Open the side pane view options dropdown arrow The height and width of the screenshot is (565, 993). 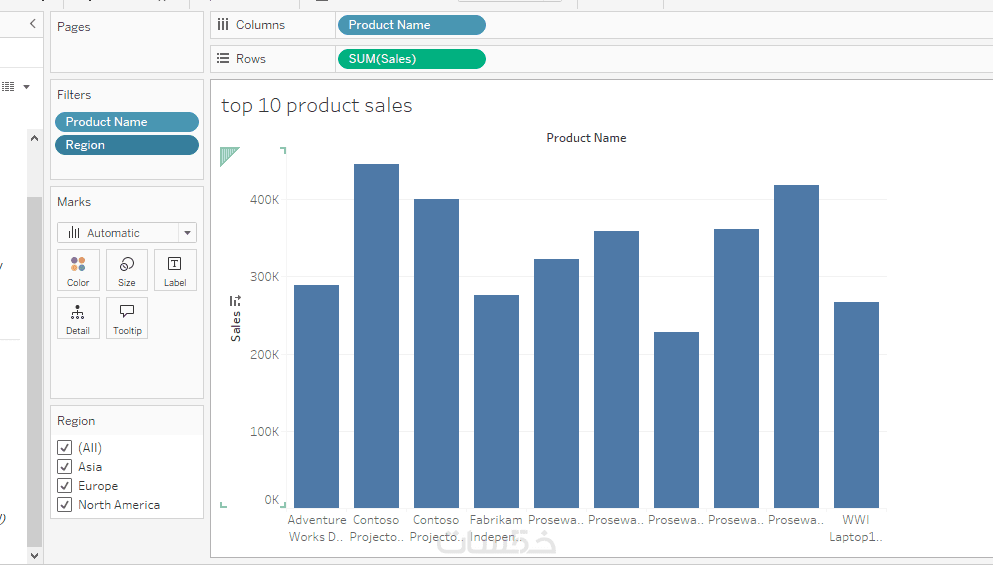27,87
